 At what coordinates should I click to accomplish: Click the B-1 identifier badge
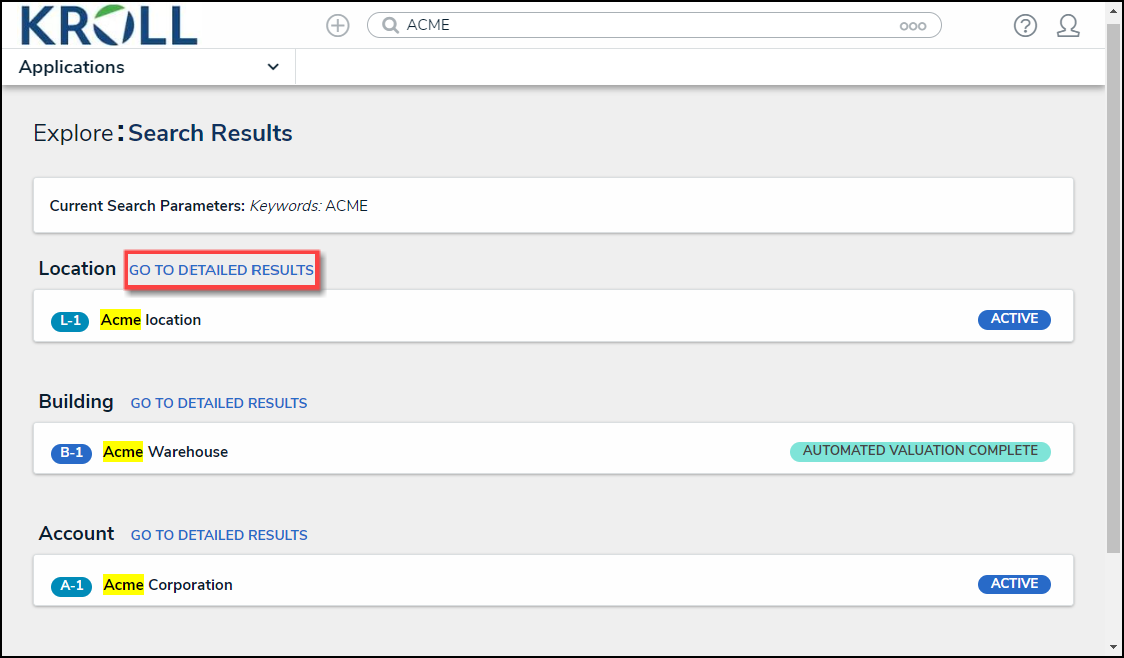(x=71, y=453)
